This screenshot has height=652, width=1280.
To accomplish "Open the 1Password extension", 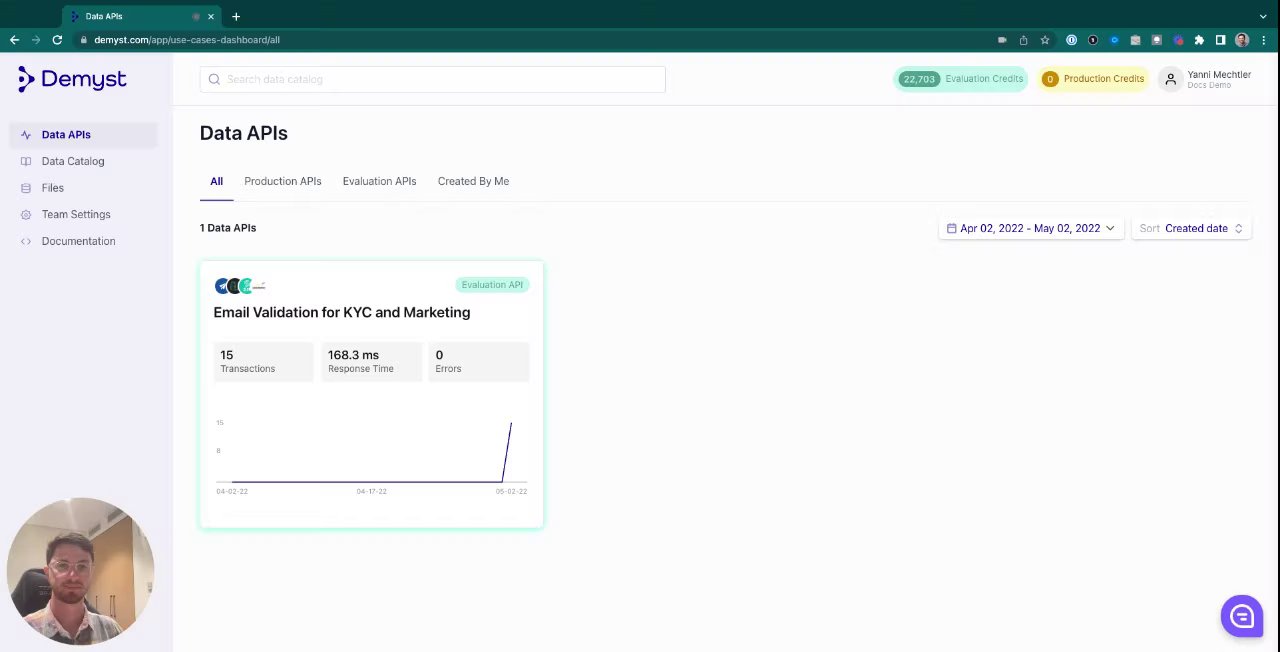I will tap(1071, 40).
